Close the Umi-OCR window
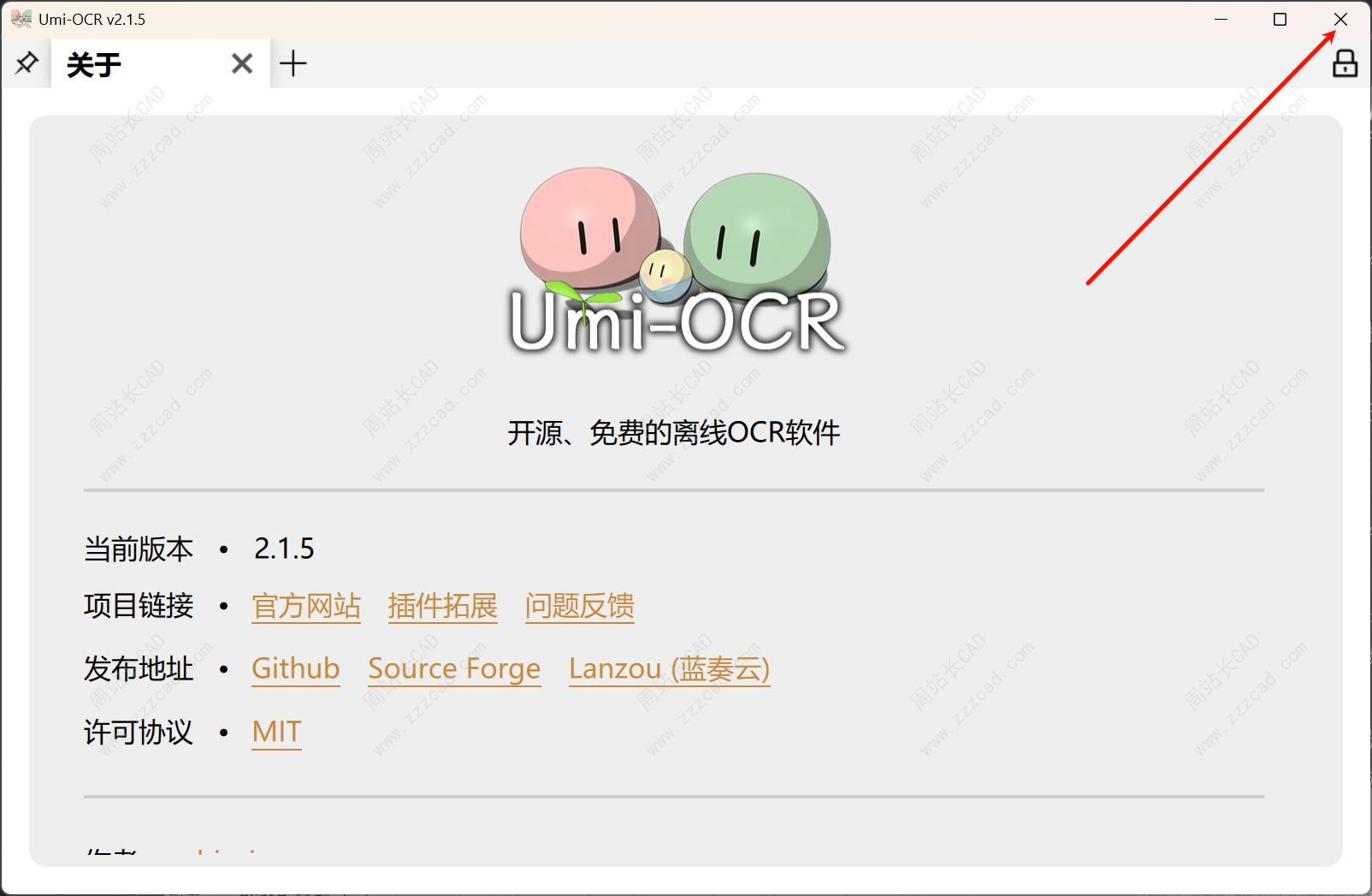 [x=1340, y=19]
